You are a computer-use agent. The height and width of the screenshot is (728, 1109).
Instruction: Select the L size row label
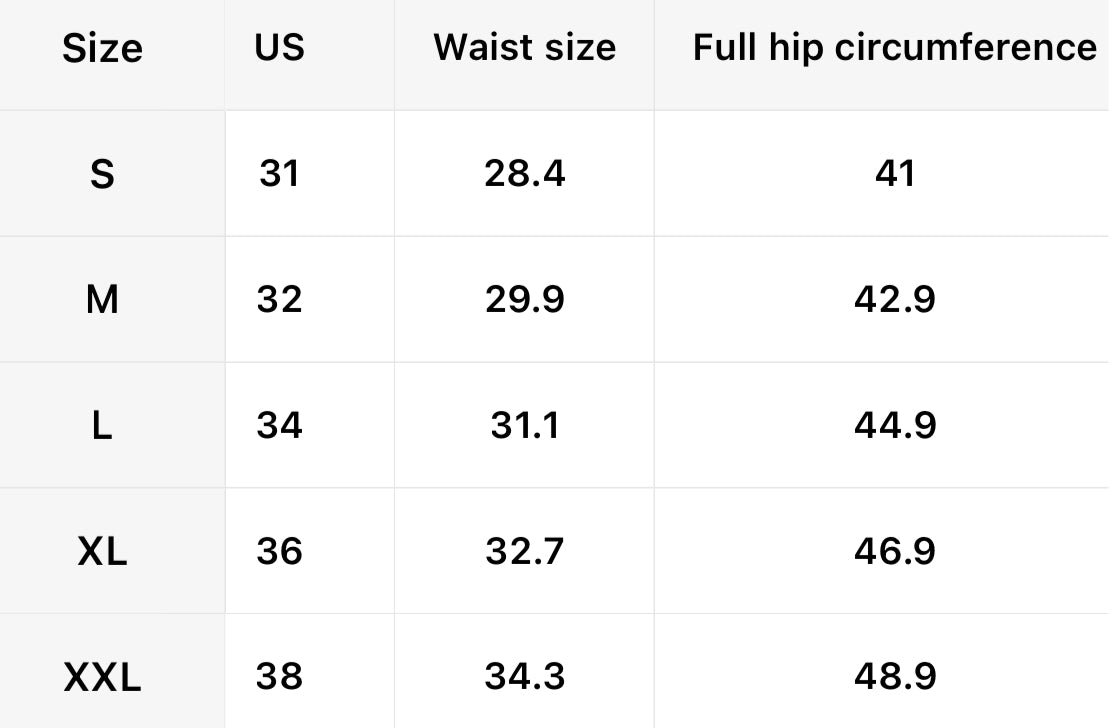coord(102,426)
